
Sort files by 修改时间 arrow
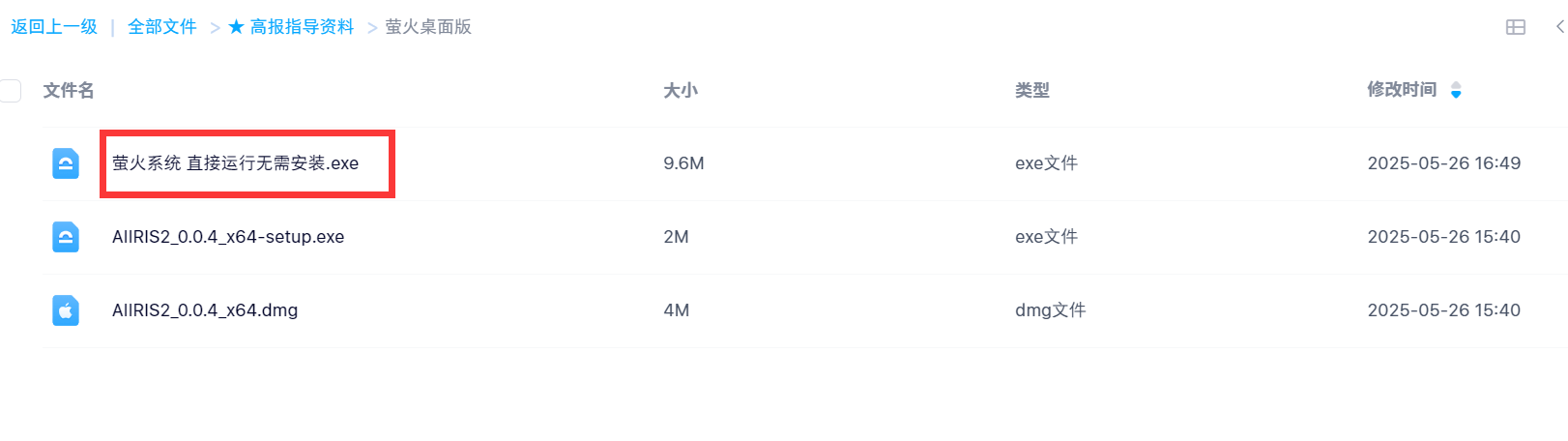click(1456, 90)
